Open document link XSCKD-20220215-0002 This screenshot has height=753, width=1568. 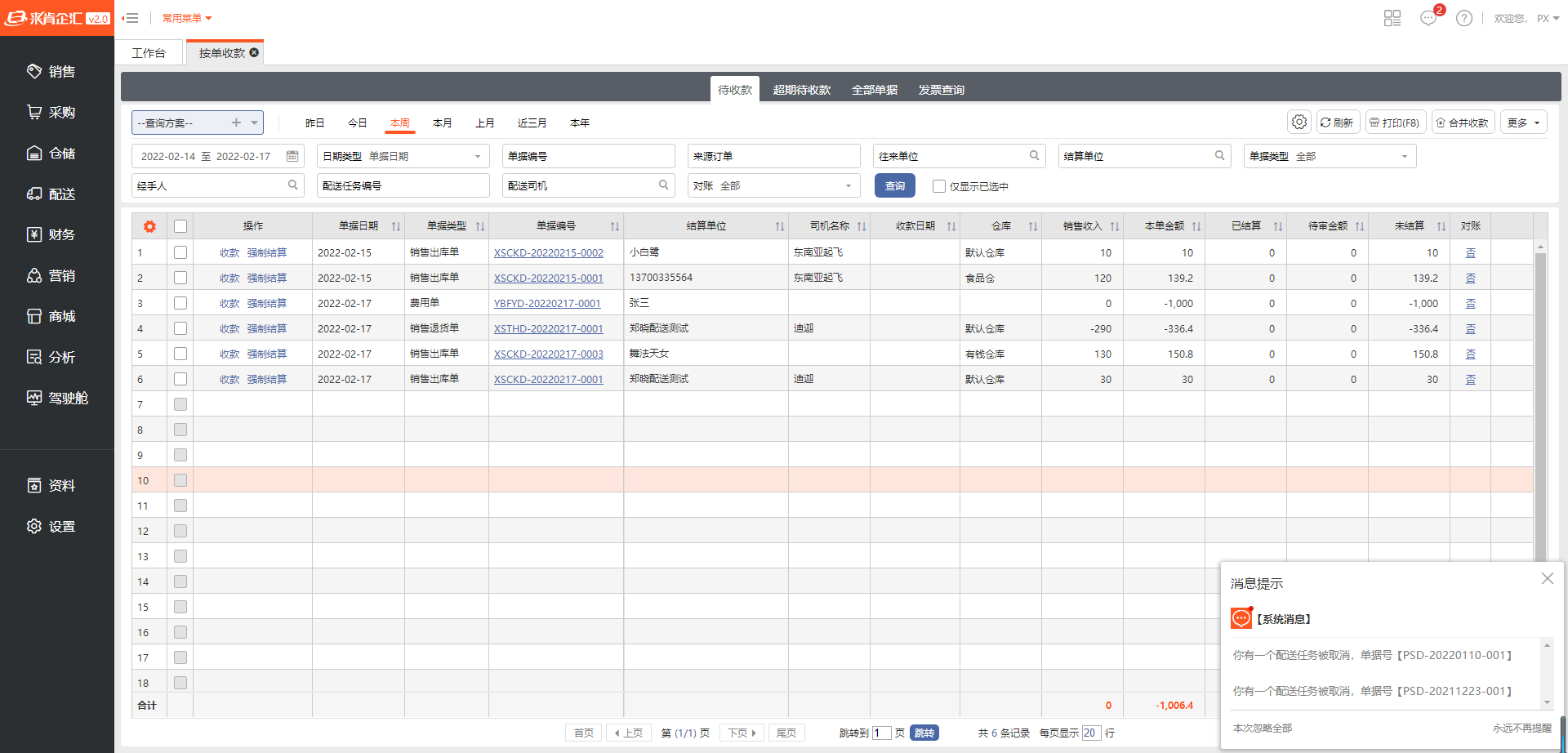[x=548, y=253]
